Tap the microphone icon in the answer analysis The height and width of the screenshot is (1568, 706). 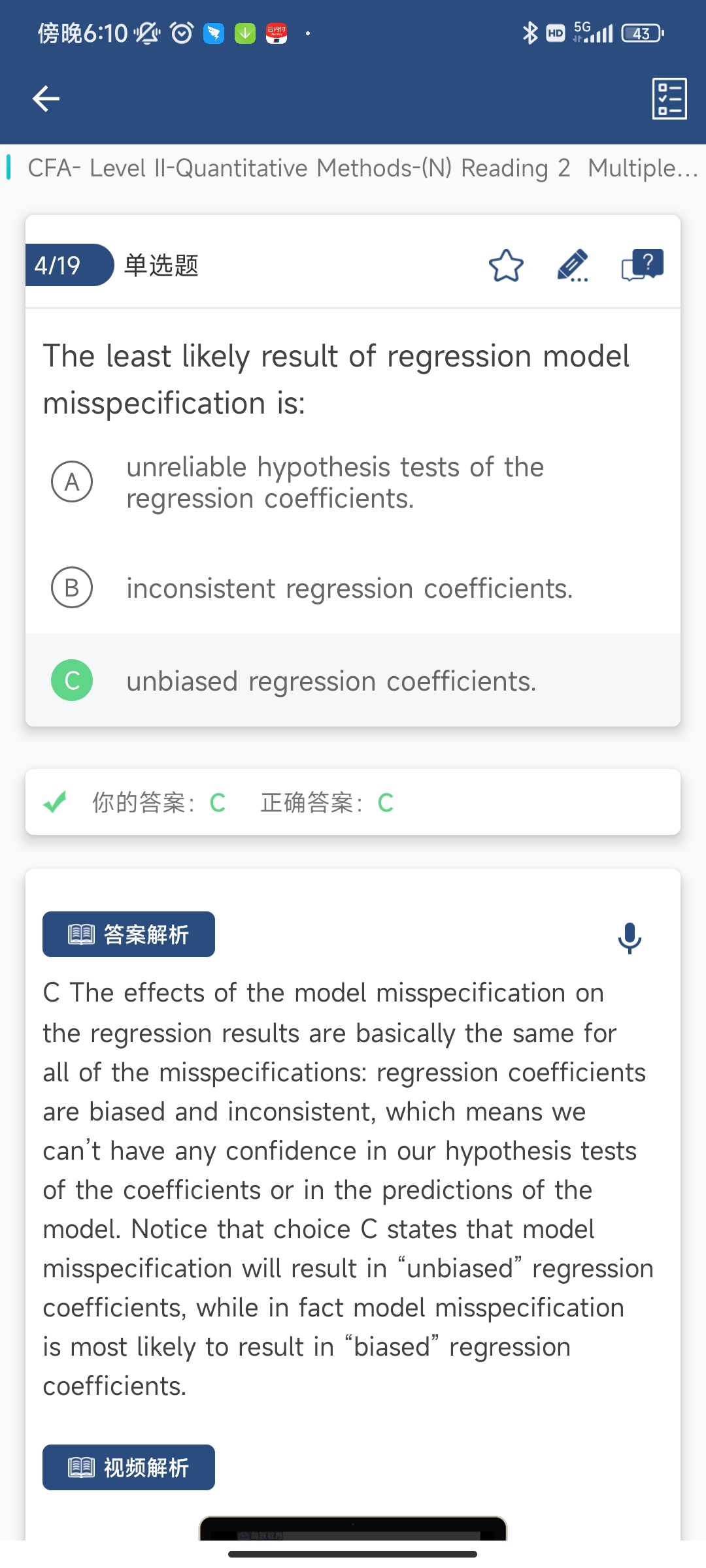[630, 938]
